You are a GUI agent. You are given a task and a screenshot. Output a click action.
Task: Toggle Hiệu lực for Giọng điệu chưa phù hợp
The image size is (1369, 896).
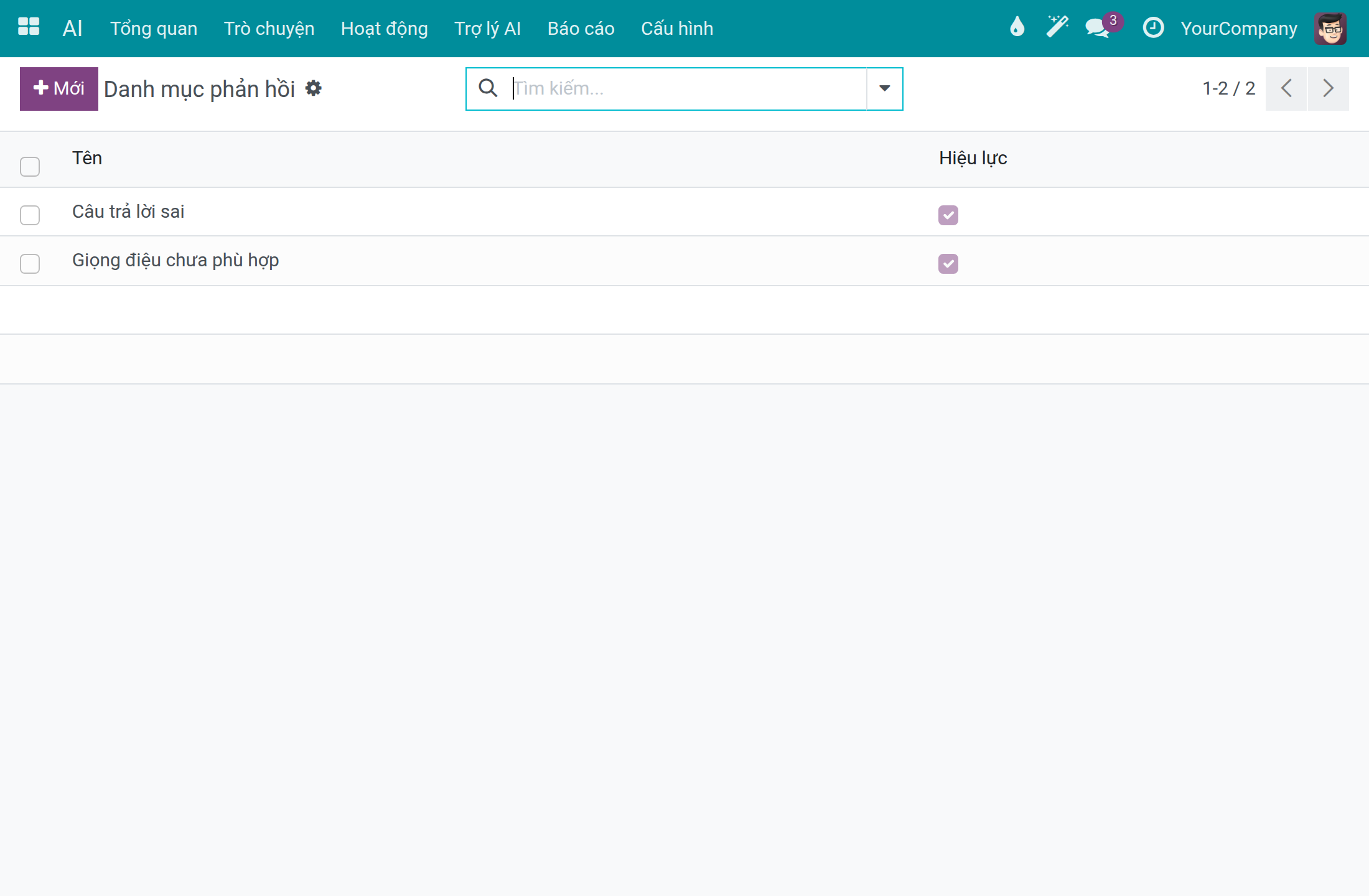[x=948, y=264]
